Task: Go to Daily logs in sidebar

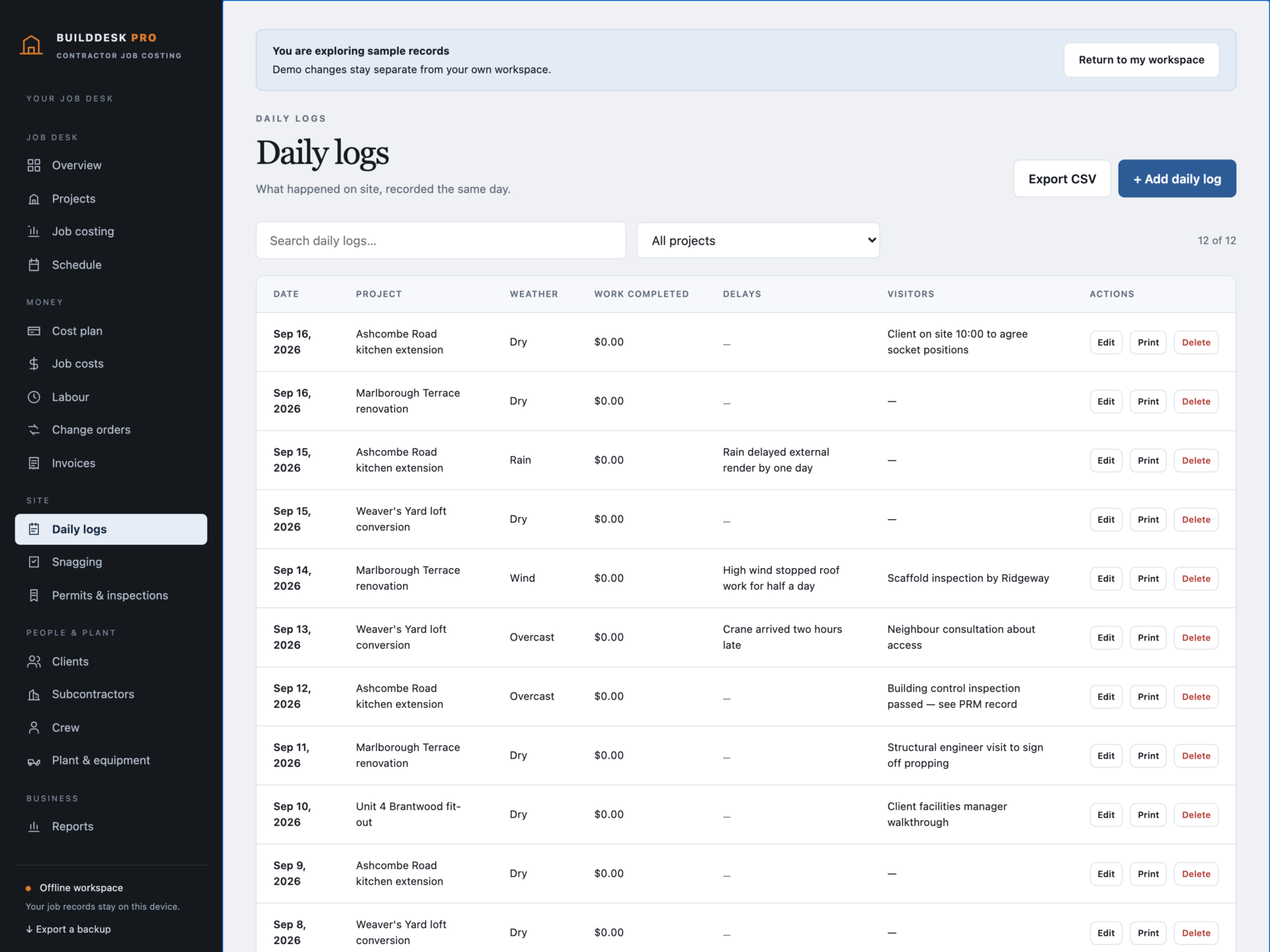Action: pos(111,529)
